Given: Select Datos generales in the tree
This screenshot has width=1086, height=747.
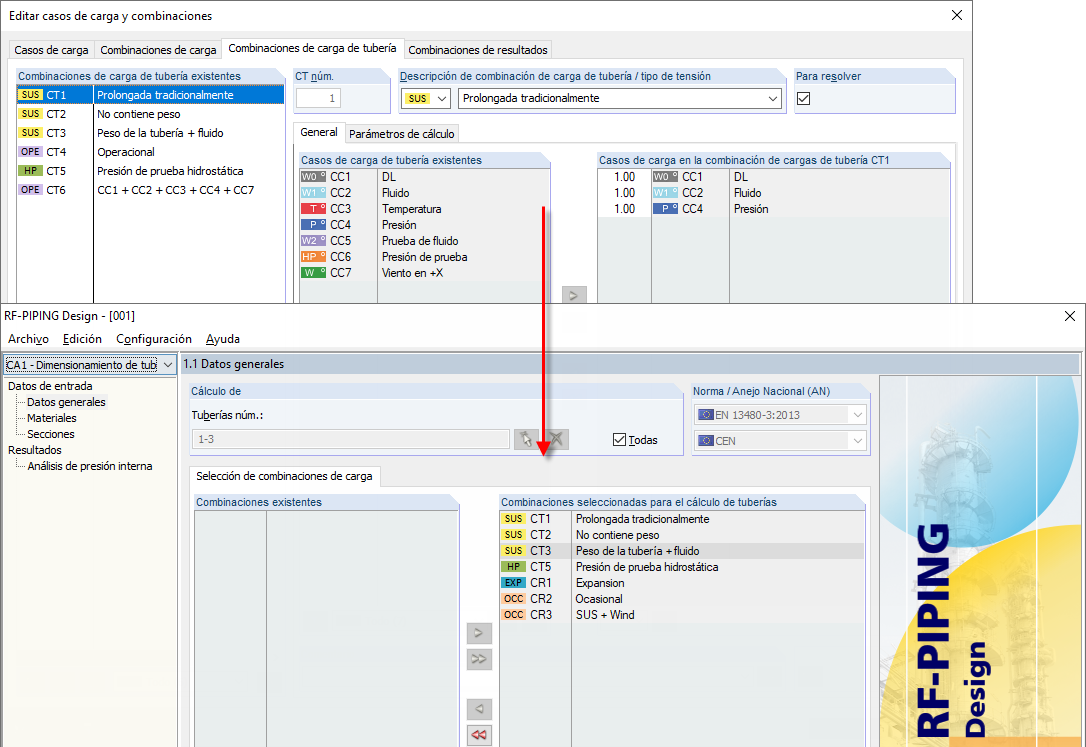Looking at the screenshot, I should 66,402.
